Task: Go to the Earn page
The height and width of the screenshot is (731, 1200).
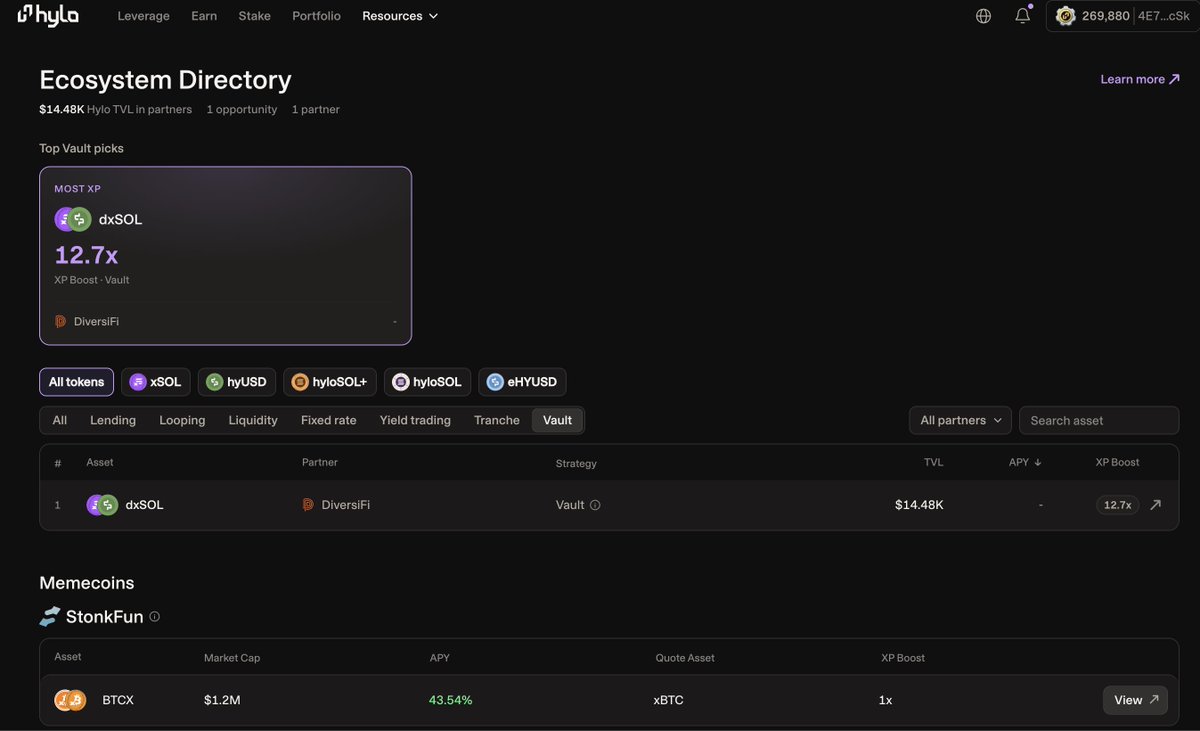Action: click(204, 16)
